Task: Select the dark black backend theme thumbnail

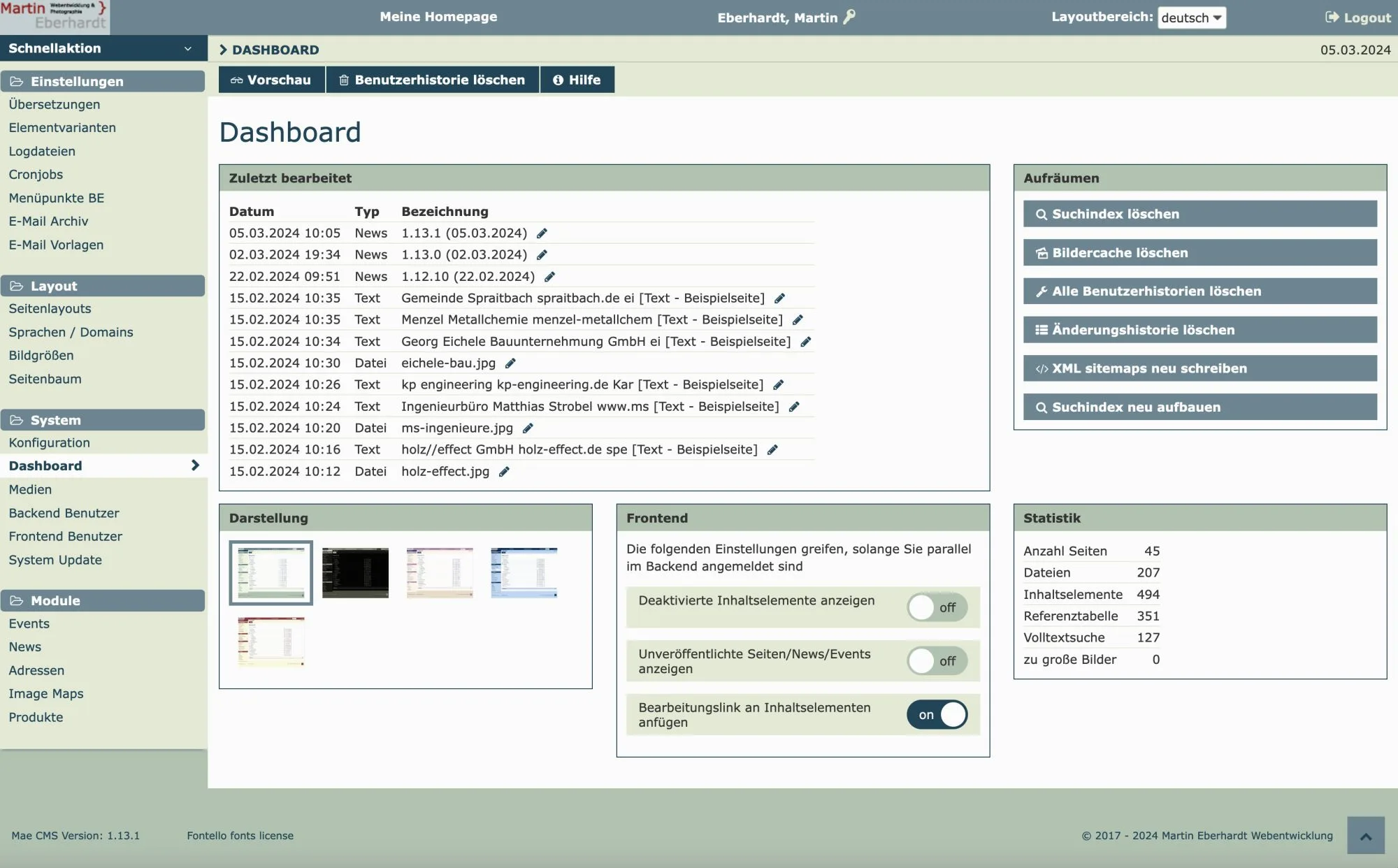Action: coord(355,572)
